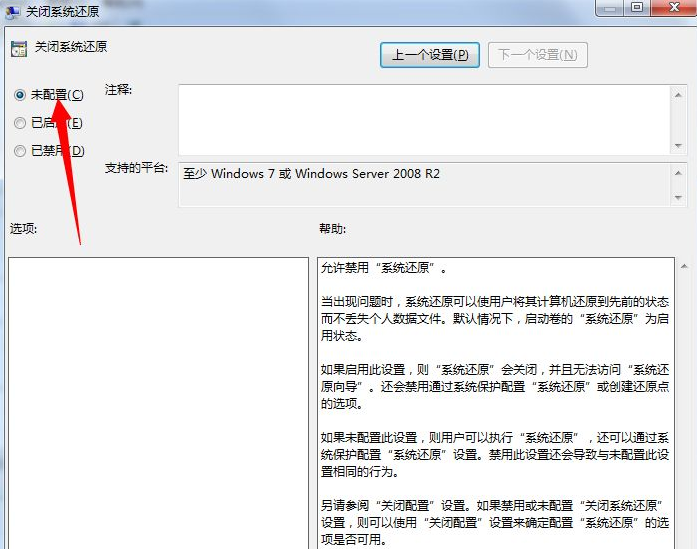Viewport: 697px width, 549px height.
Task: Click the help text 允许禁用“系统还原”。
Action: click(384, 268)
